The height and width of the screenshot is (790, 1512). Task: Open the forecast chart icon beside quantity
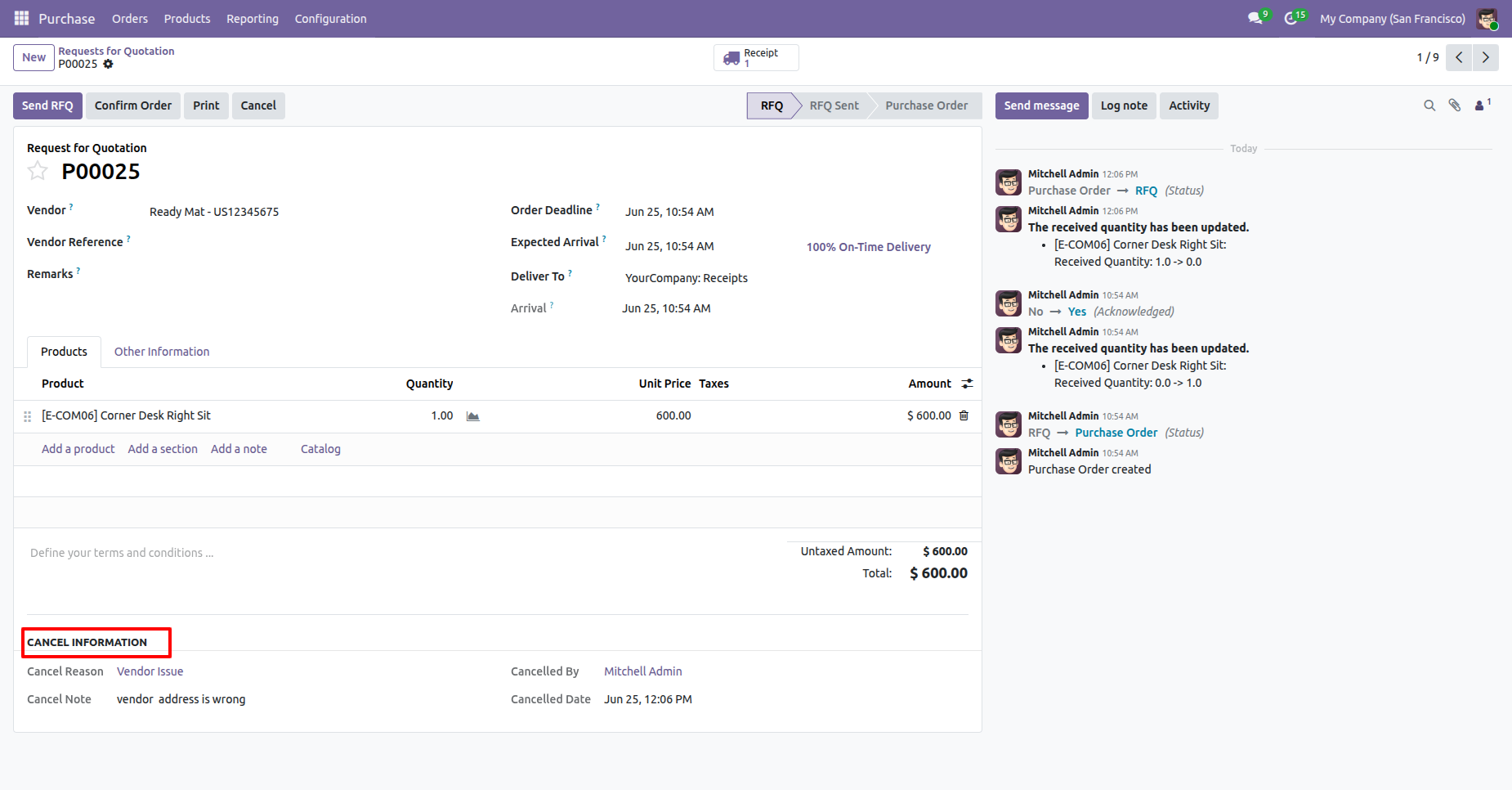pos(472,416)
